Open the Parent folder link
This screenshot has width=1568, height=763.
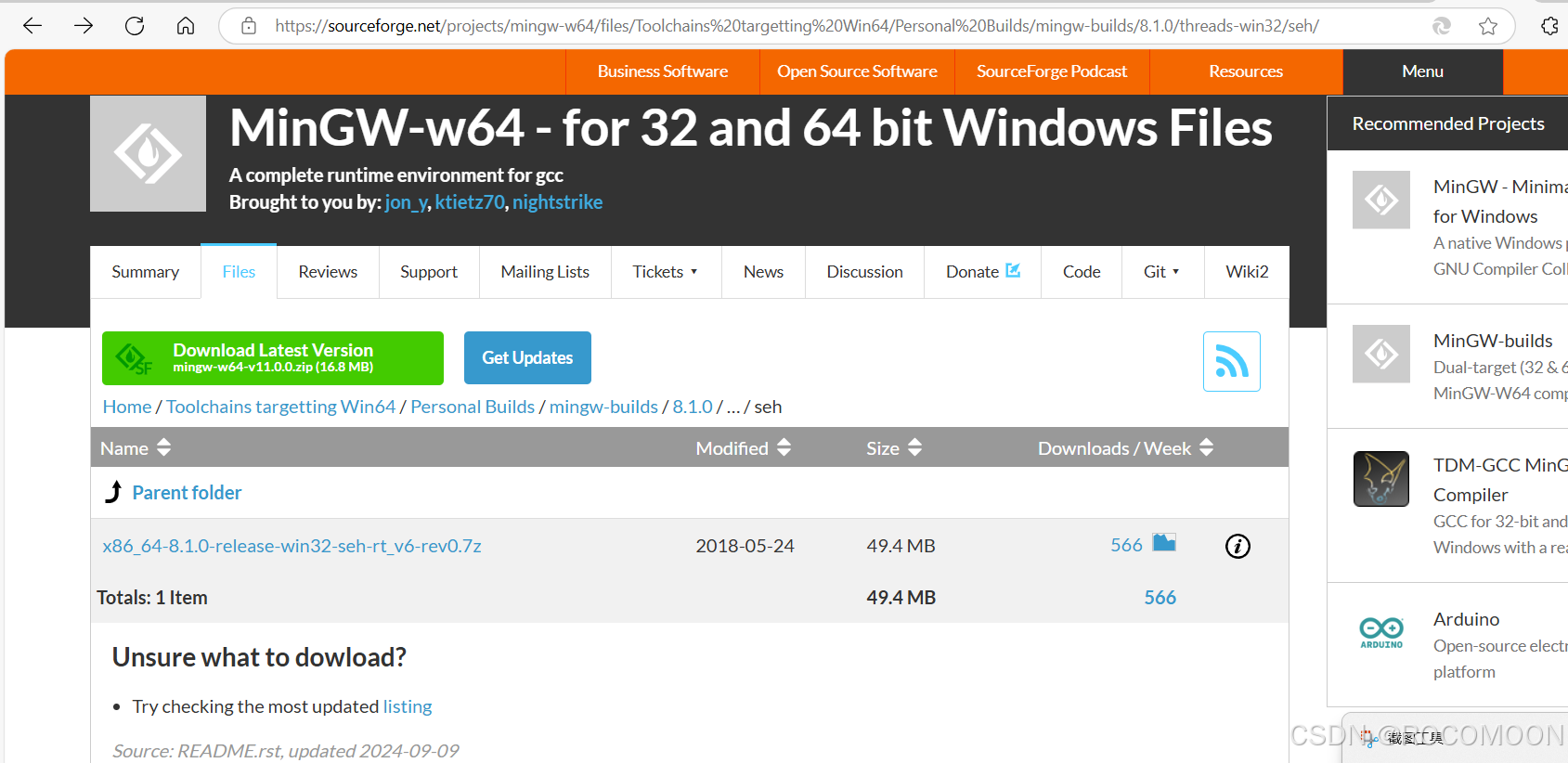[x=187, y=493]
